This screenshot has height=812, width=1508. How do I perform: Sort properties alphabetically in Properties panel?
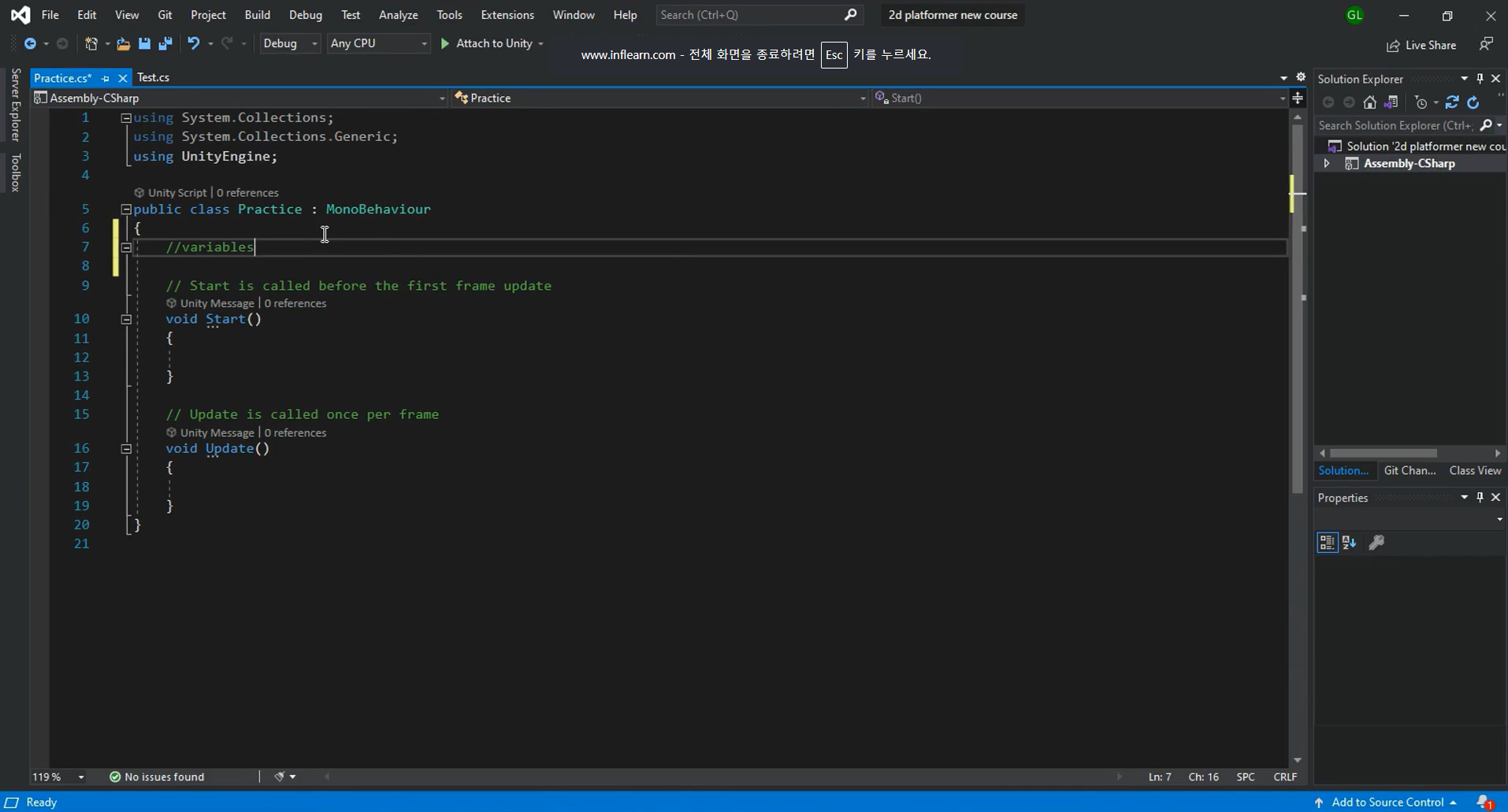click(x=1350, y=543)
